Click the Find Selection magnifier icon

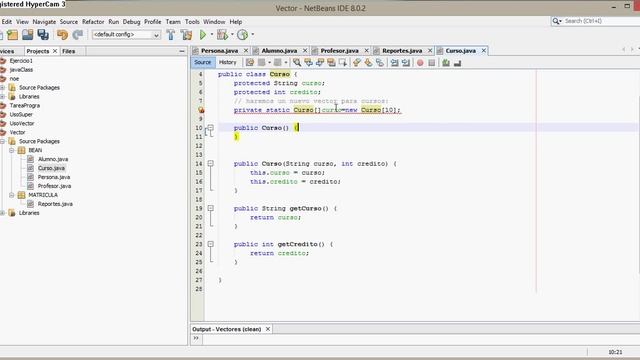coord(297,62)
